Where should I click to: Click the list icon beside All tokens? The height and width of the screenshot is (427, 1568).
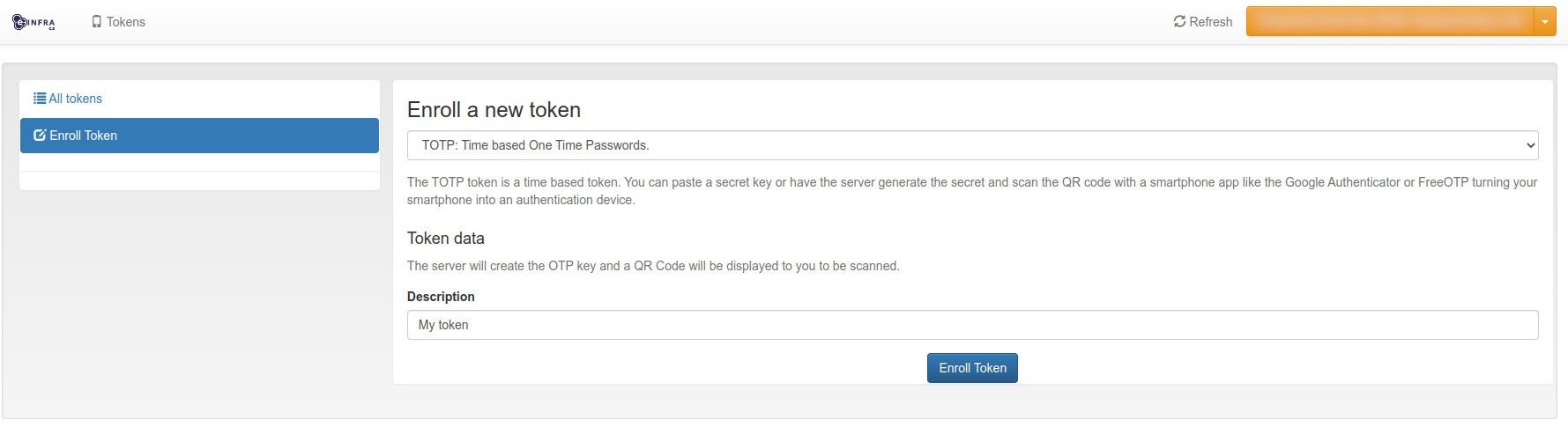click(x=40, y=99)
